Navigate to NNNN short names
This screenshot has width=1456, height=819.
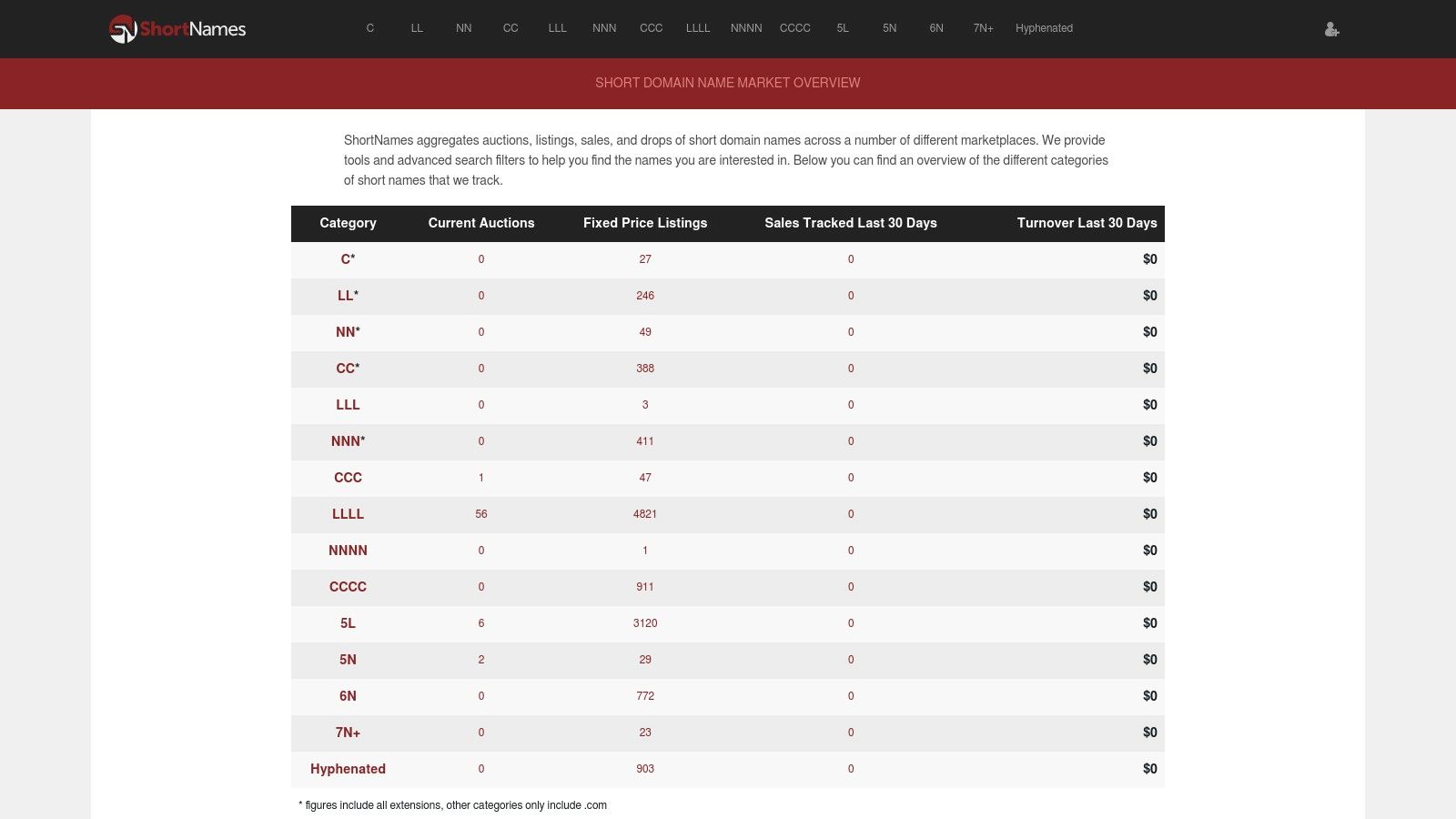point(745,28)
